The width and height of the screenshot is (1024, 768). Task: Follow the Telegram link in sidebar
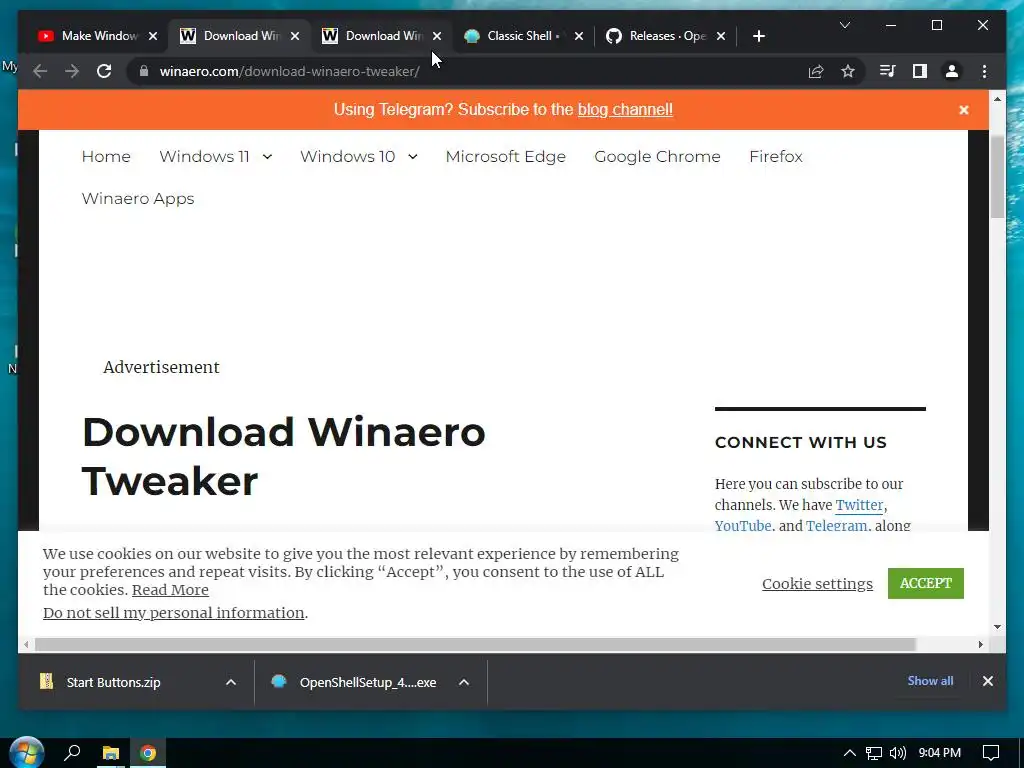(x=837, y=526)
